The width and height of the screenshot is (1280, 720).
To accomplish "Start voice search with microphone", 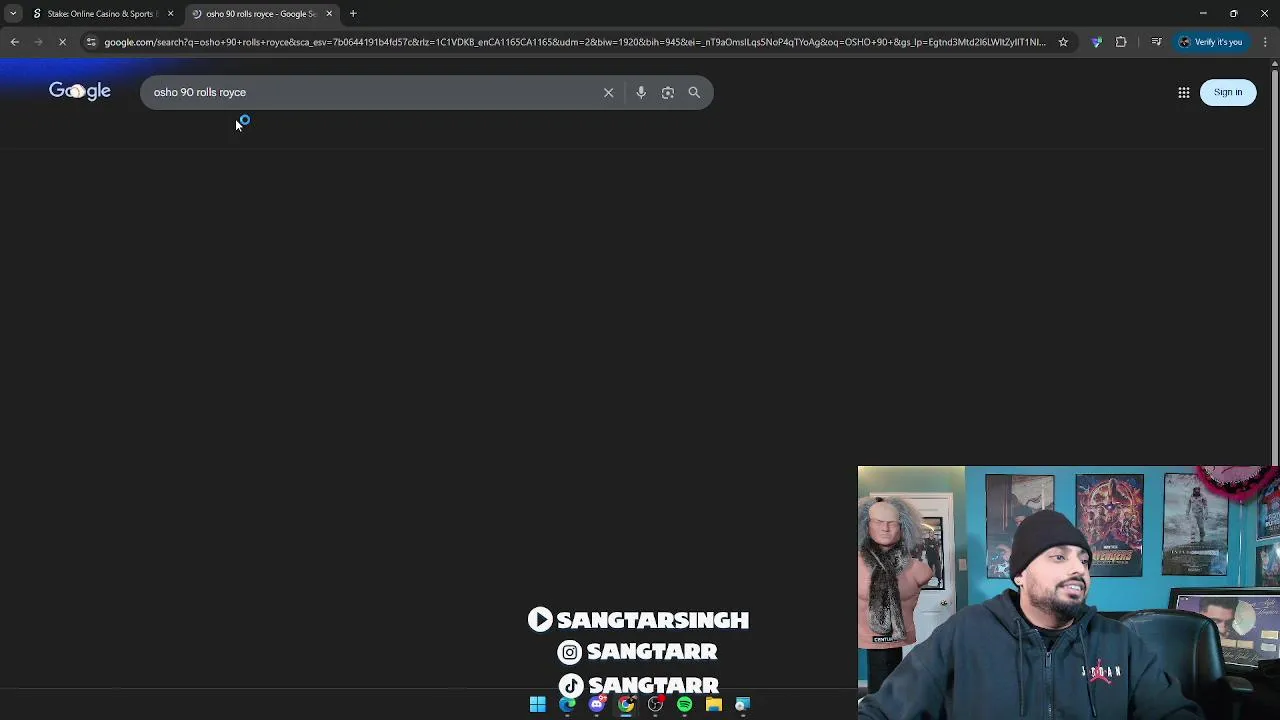I will pos(641,92).
